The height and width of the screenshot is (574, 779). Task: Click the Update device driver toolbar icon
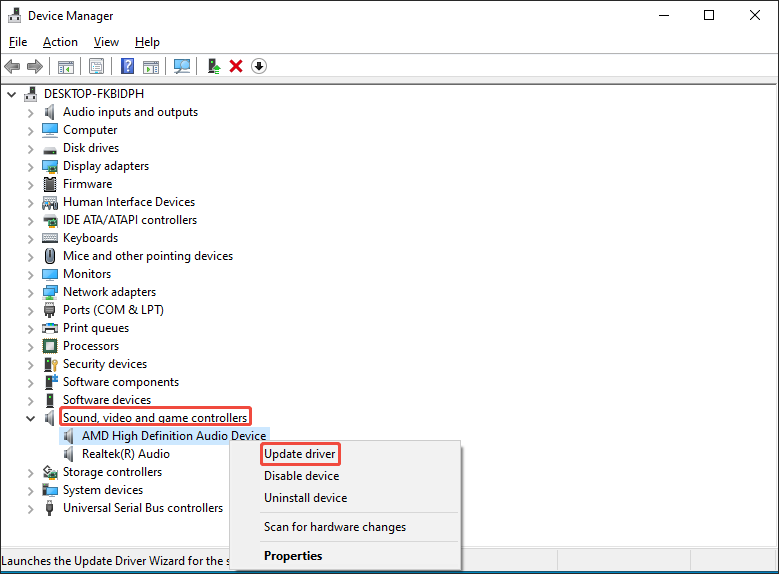[214, 66]
